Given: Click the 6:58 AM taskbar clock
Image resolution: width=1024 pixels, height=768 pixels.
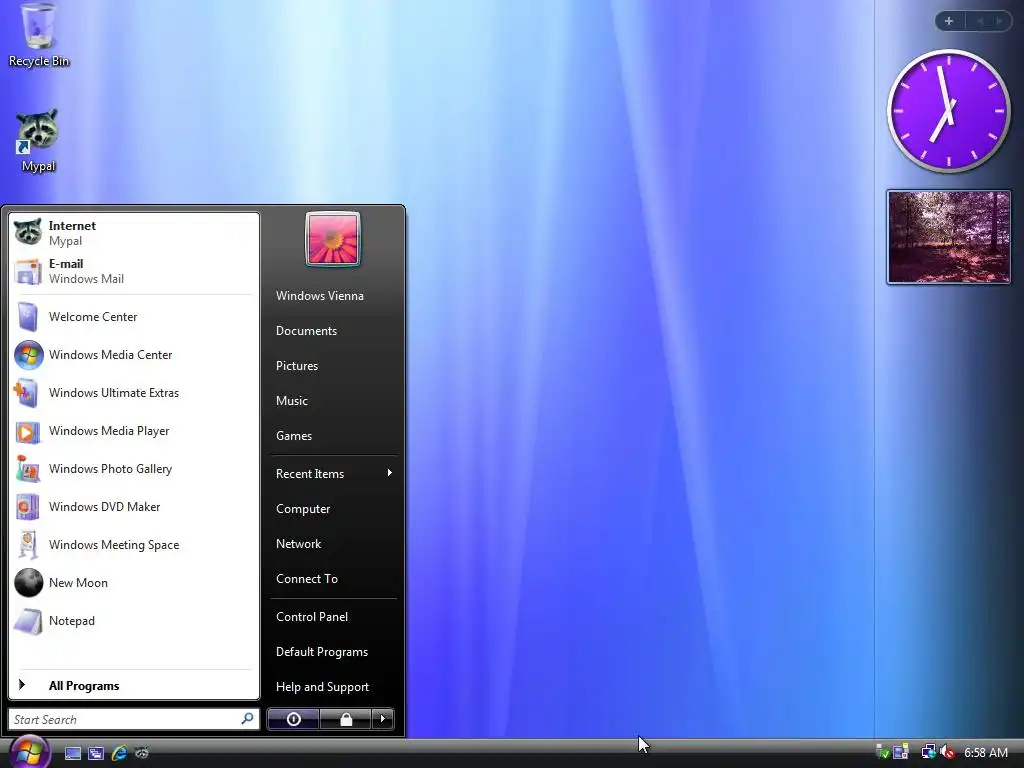Looking at the screenshot, I should (x=985, y=752).
